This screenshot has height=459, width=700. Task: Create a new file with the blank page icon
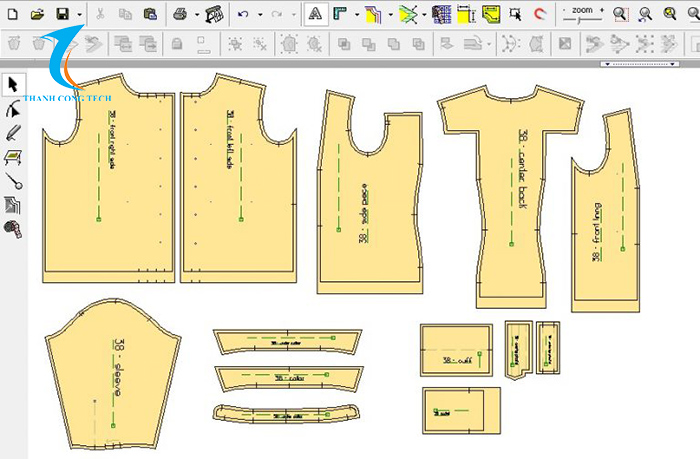pyautogui.click(x=12, y=14)
